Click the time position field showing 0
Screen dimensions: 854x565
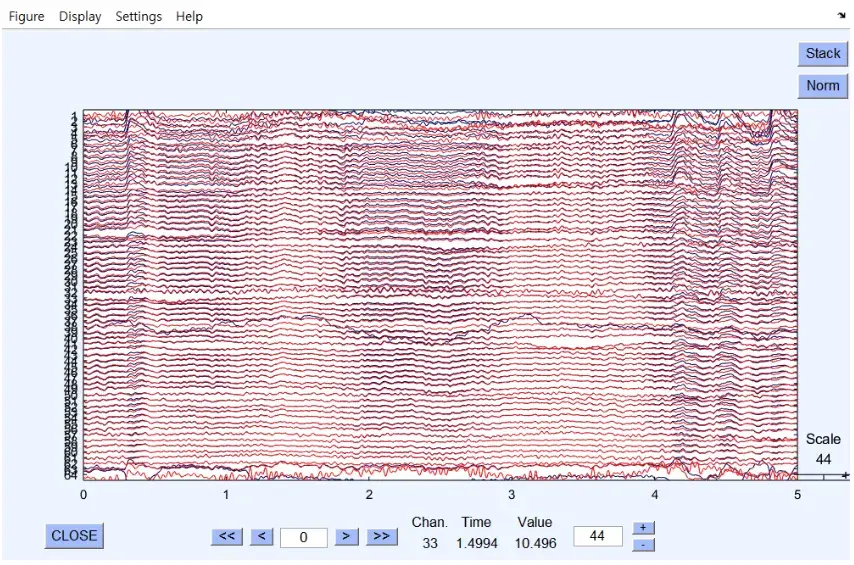point(304,537)
